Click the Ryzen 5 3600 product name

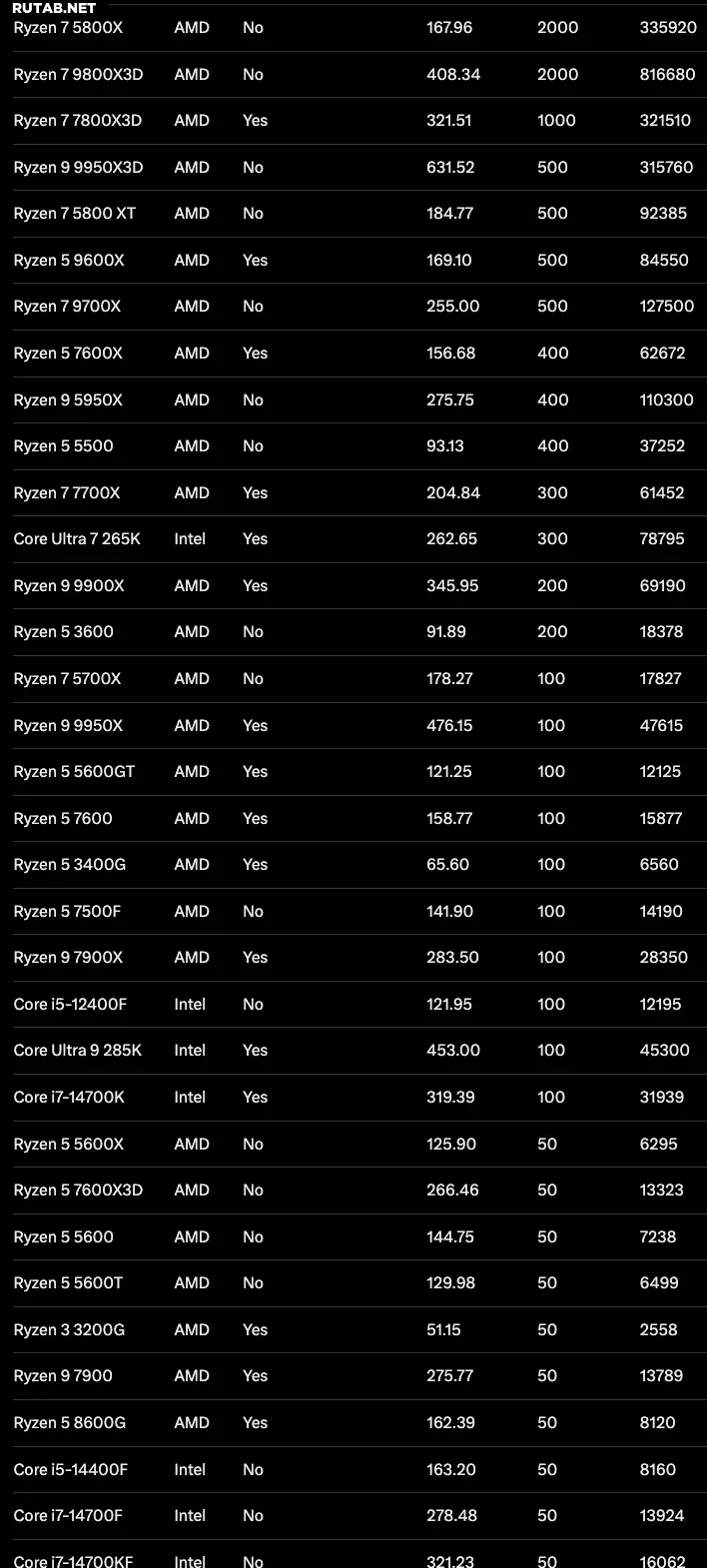(x=63, y=632)
